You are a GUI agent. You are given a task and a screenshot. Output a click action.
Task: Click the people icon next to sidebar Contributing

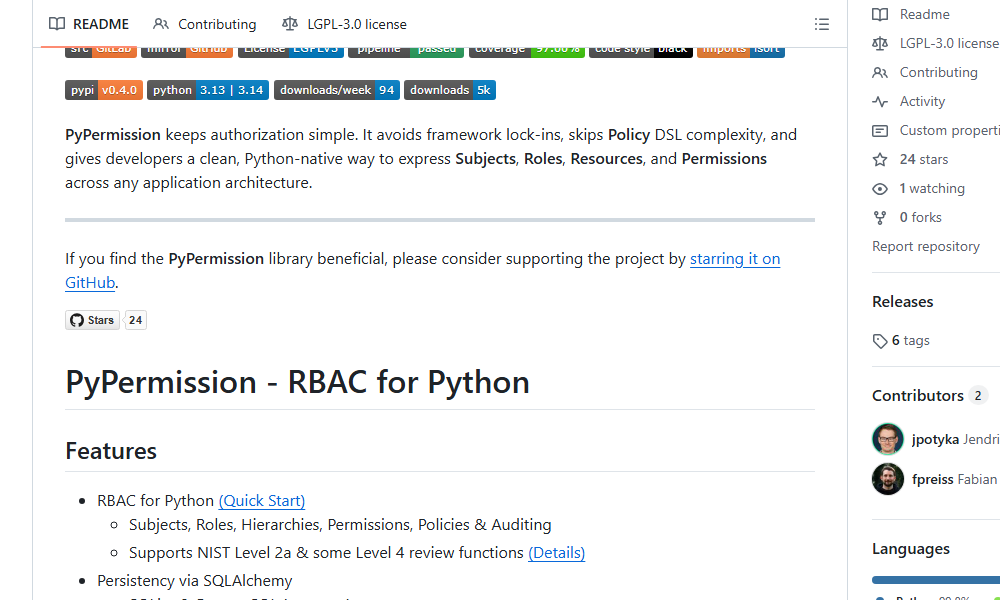[880, 73]
